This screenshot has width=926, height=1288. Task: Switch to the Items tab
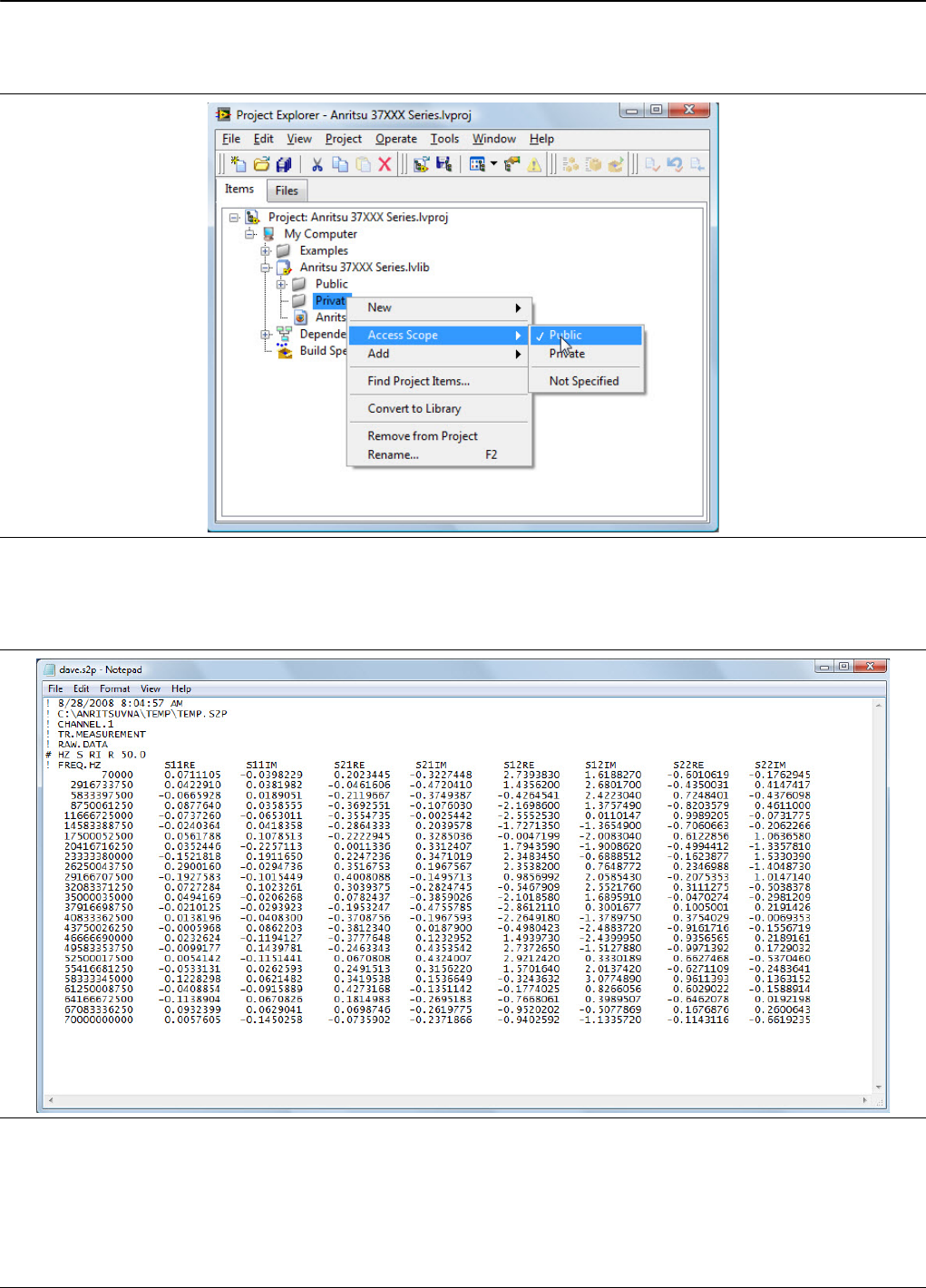pyautogui.click(x=239, y=189)
